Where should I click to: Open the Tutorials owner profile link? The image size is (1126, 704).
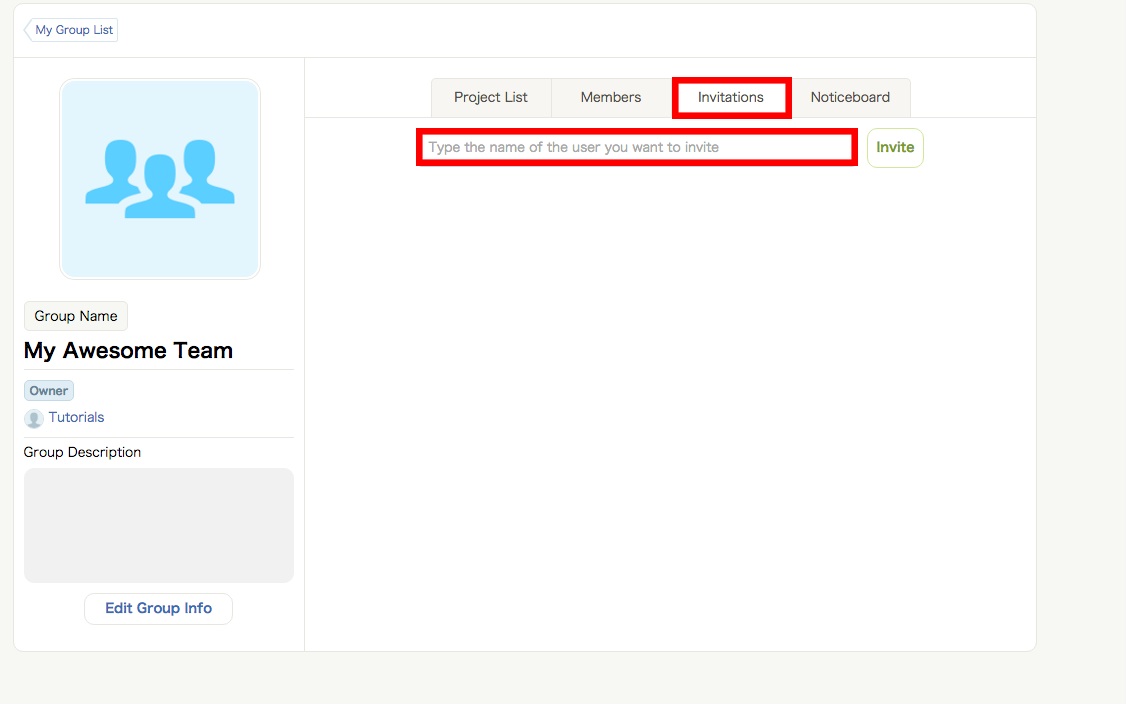[x=76, y=417]
